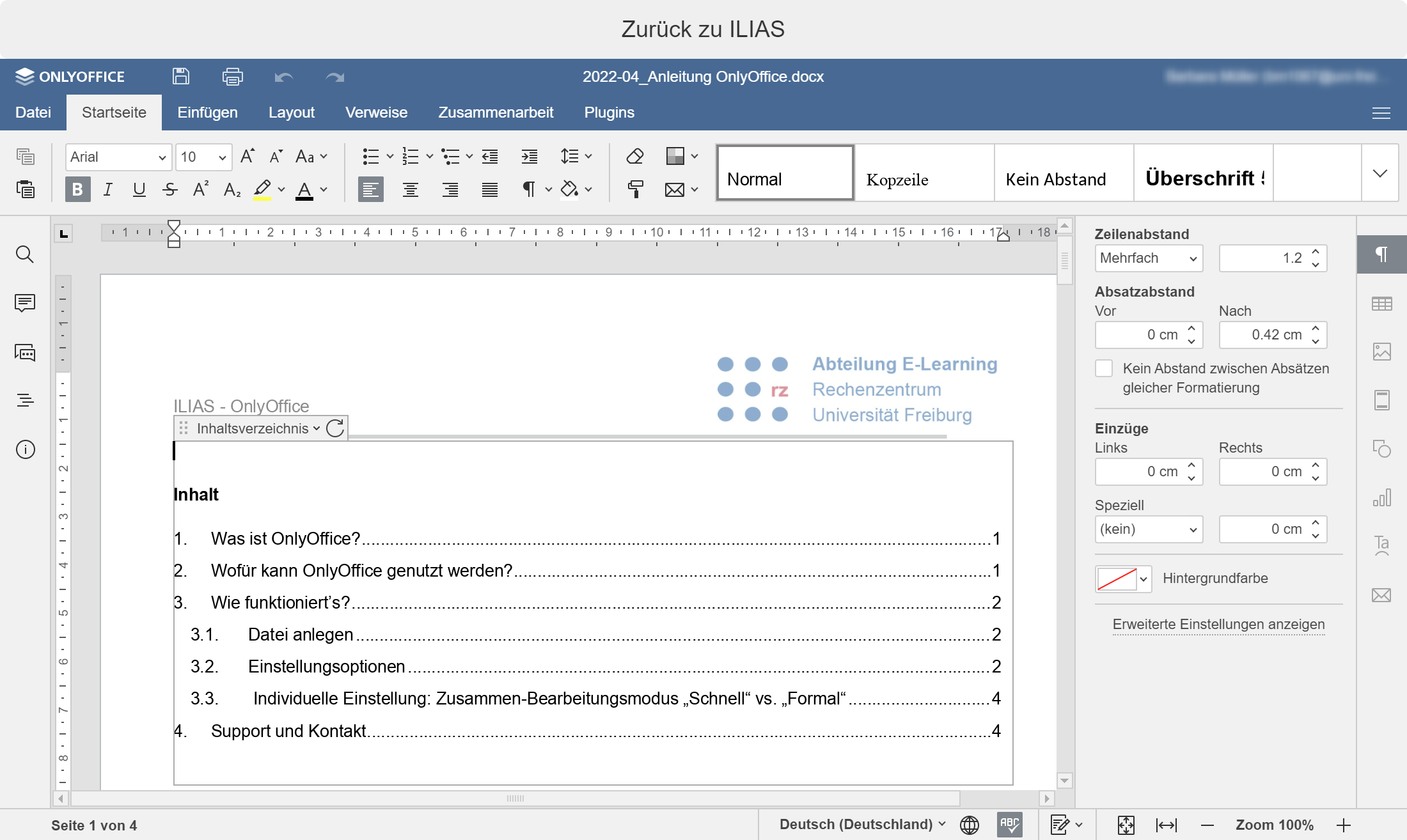
Task: Toggle the paragraph settings sidebar panel
Action: [x=1382, y=254]
